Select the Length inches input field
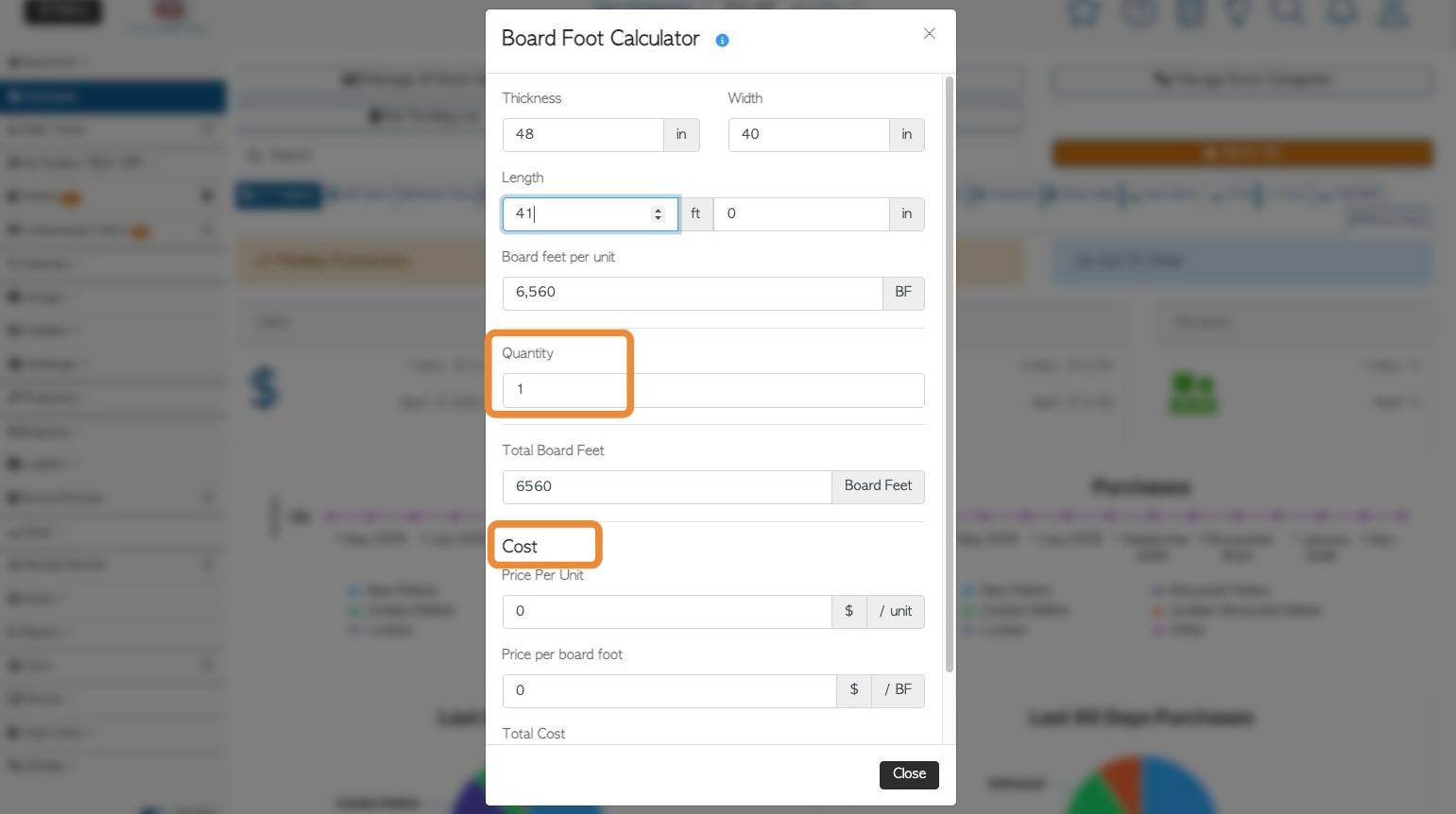 click(x=800, y=214)
